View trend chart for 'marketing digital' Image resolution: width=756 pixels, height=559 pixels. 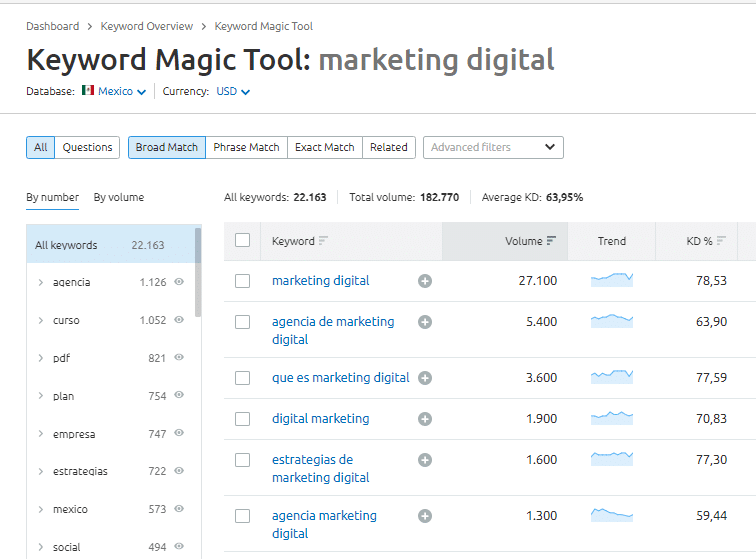[x=612, y=280]
